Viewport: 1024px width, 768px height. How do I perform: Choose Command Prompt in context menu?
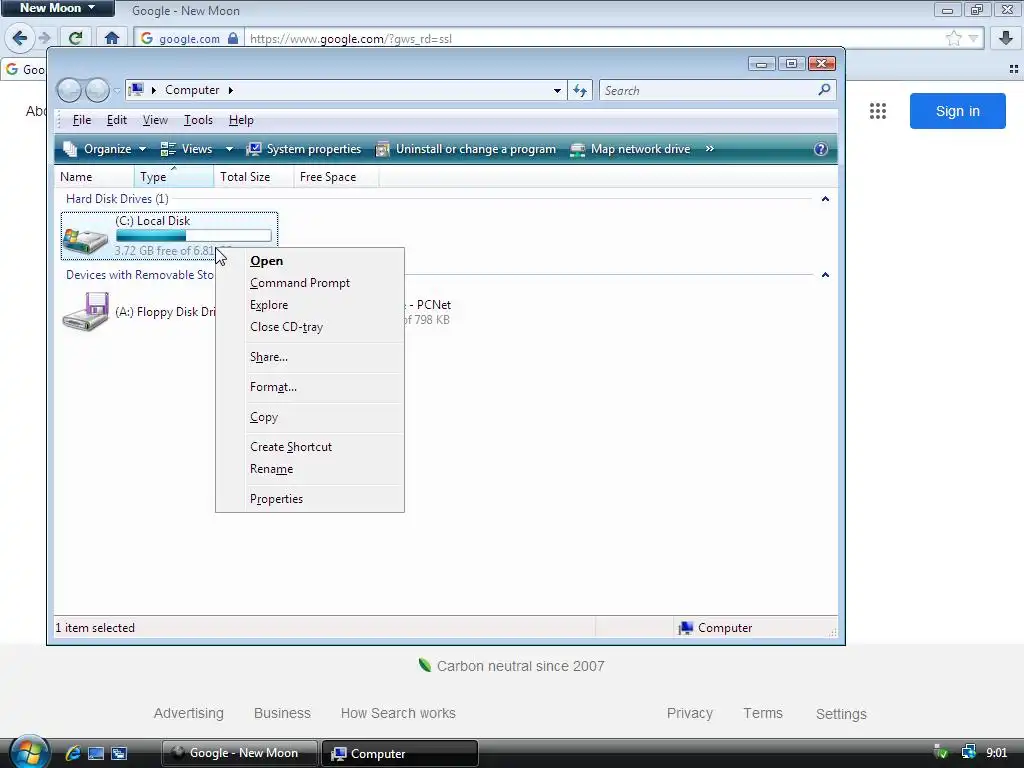coord(310,283)
